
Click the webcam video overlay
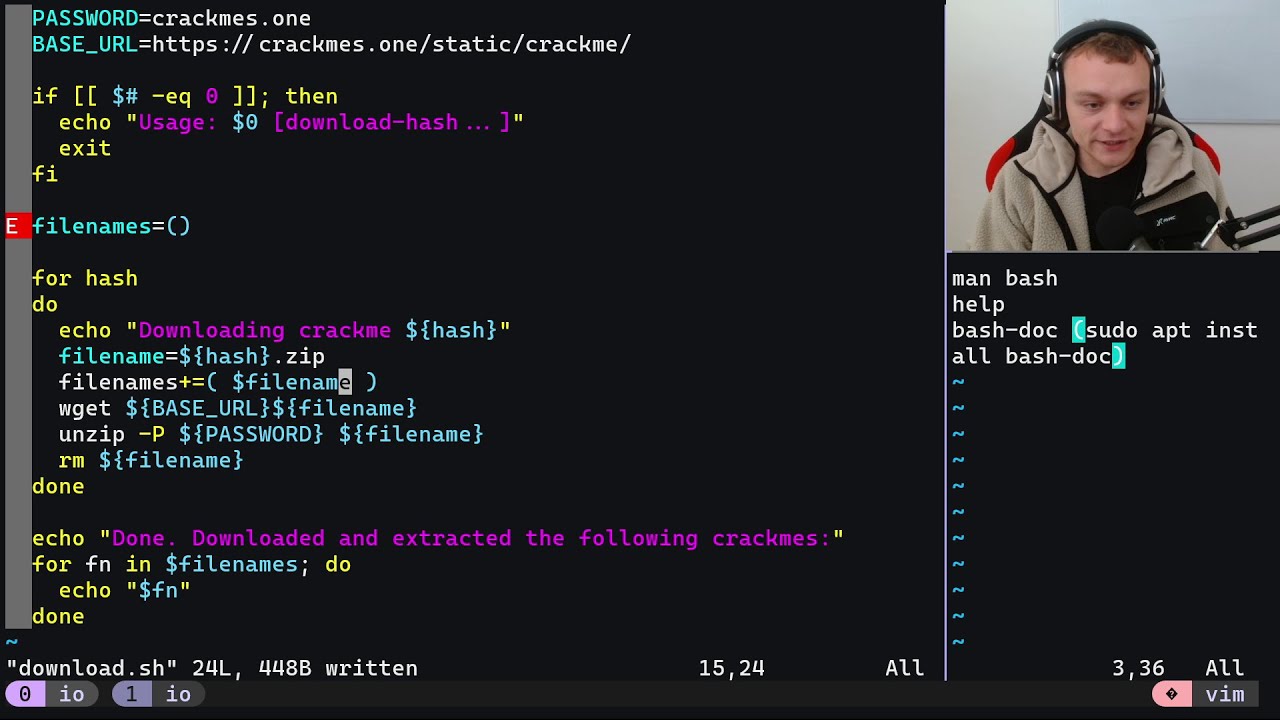(x=1113, y=126)
